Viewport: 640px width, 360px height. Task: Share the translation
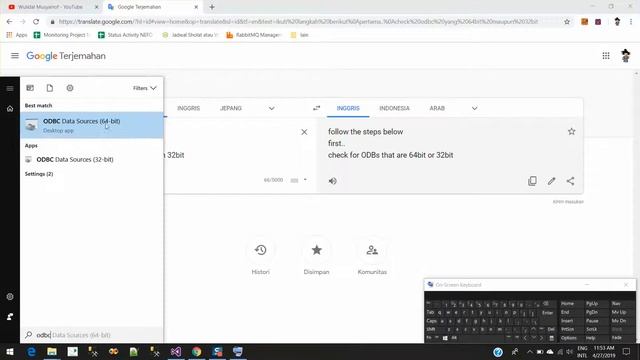570,181
